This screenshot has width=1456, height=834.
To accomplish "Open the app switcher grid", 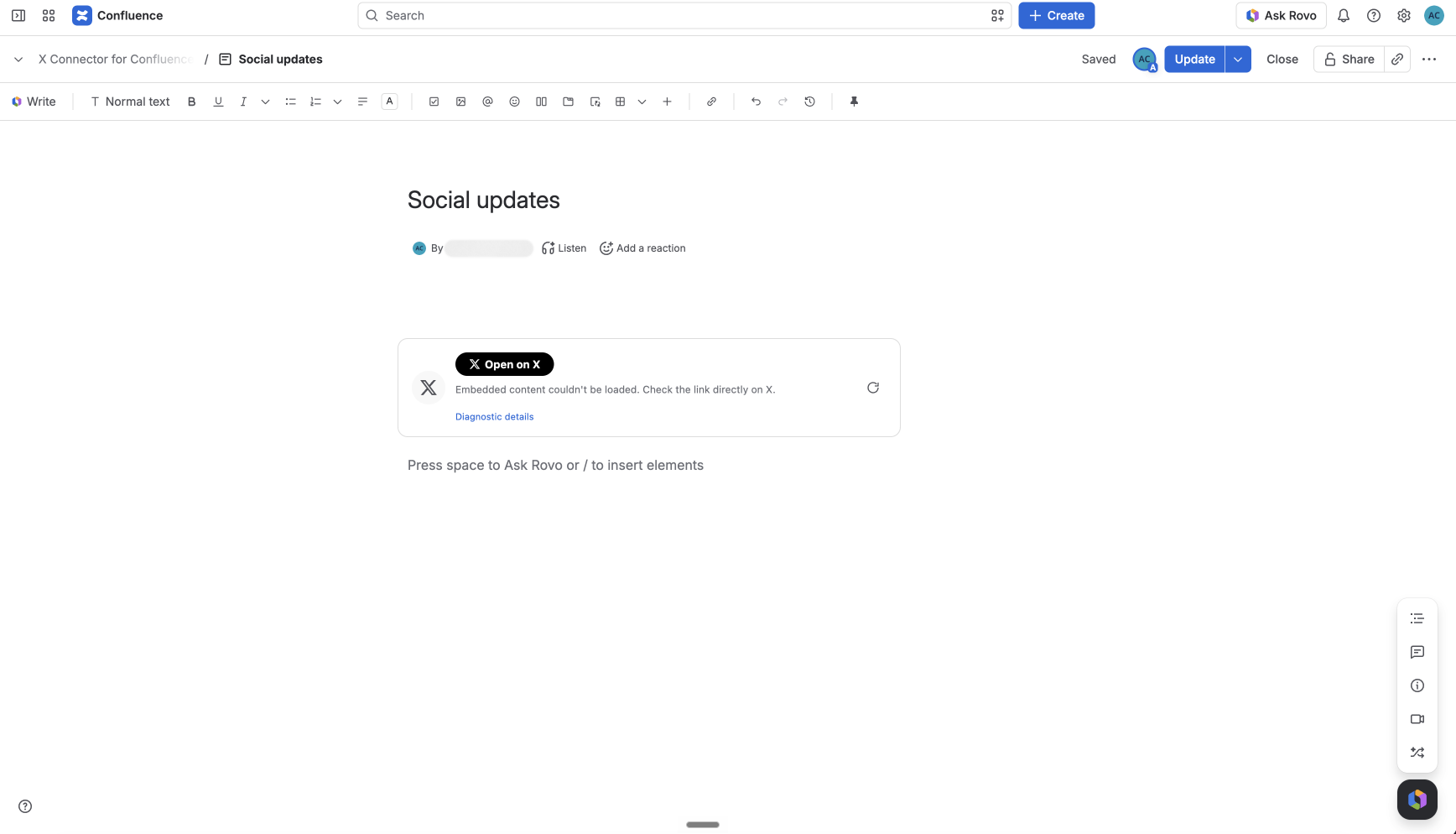I will point(49,15).
